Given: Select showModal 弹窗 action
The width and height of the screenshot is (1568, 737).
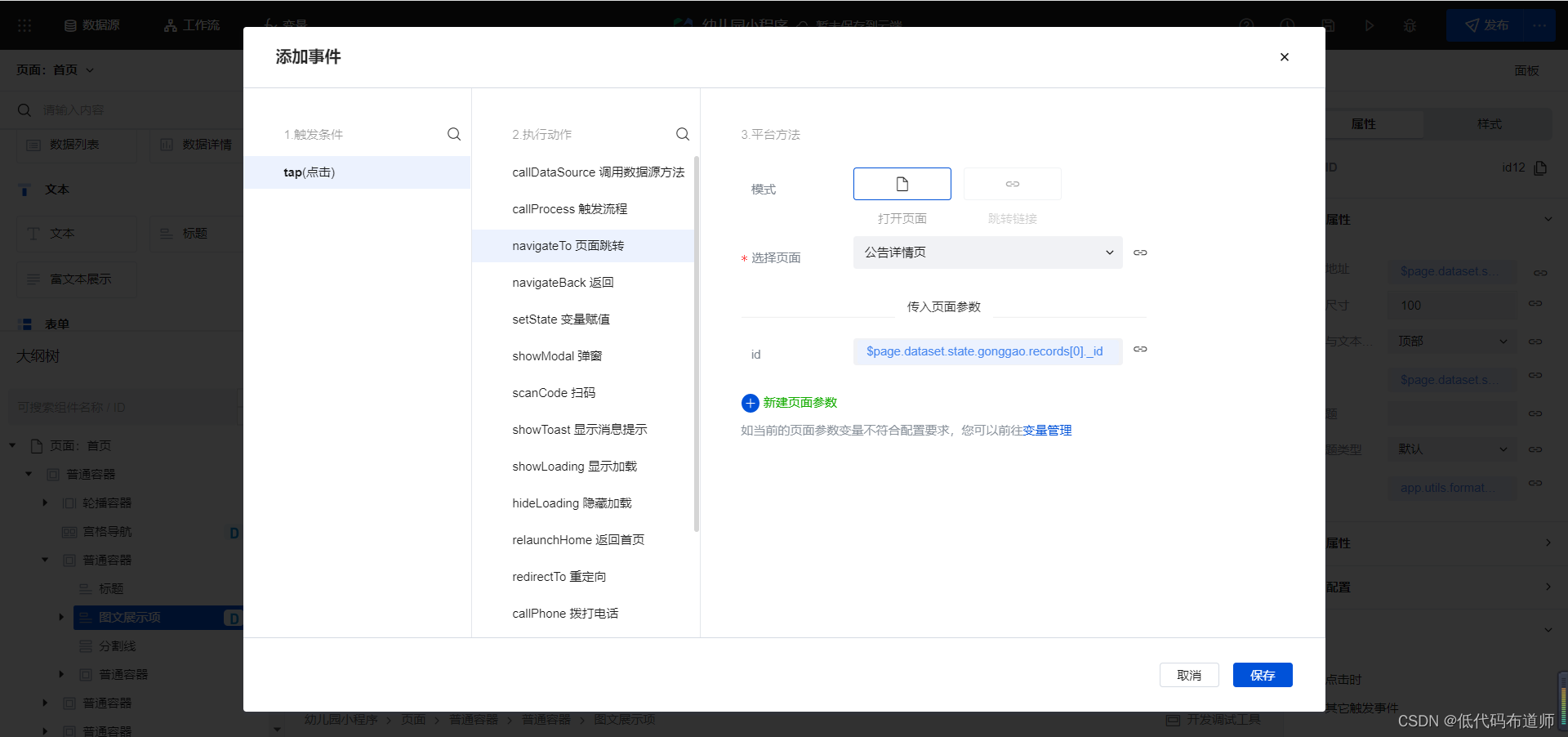Looking at the screenshot, I should point(583,356).
